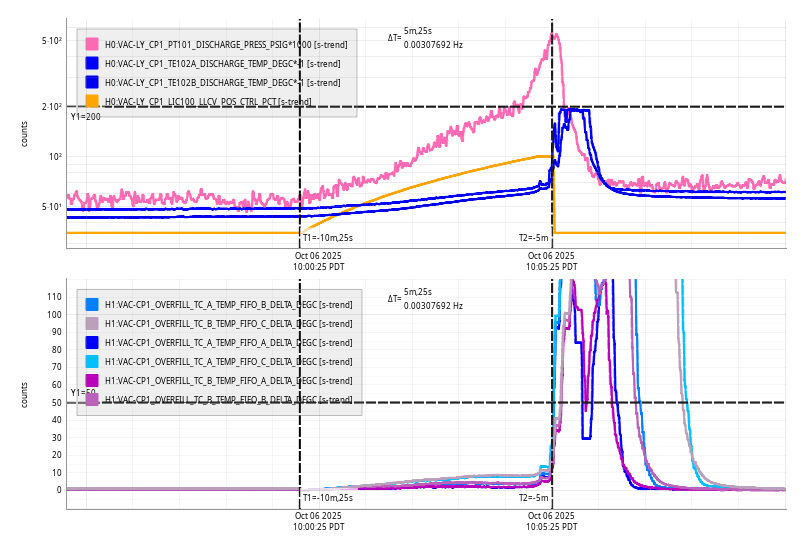Click the orange LIC100 LLCV swatch

click(x=92, y=101)
